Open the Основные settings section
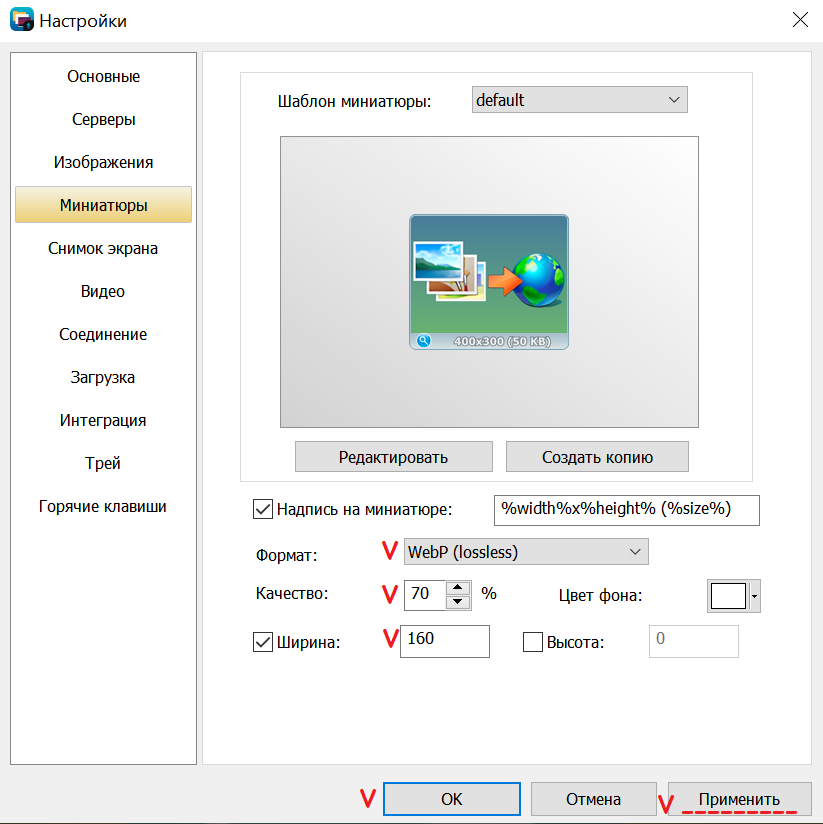 pos(104,76)
